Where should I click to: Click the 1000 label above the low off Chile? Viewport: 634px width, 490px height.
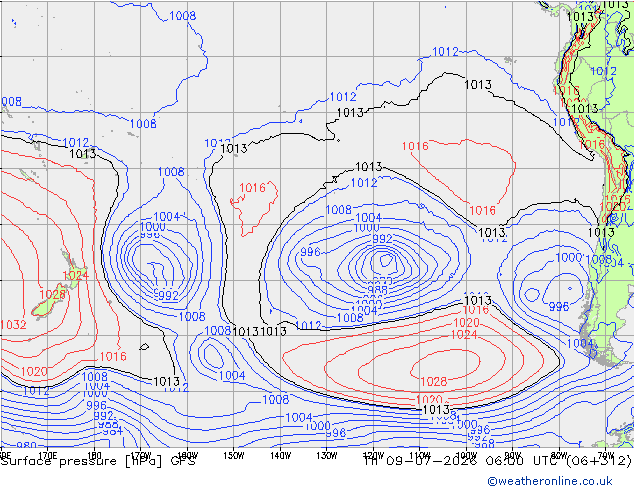click(x=568, y=258)
